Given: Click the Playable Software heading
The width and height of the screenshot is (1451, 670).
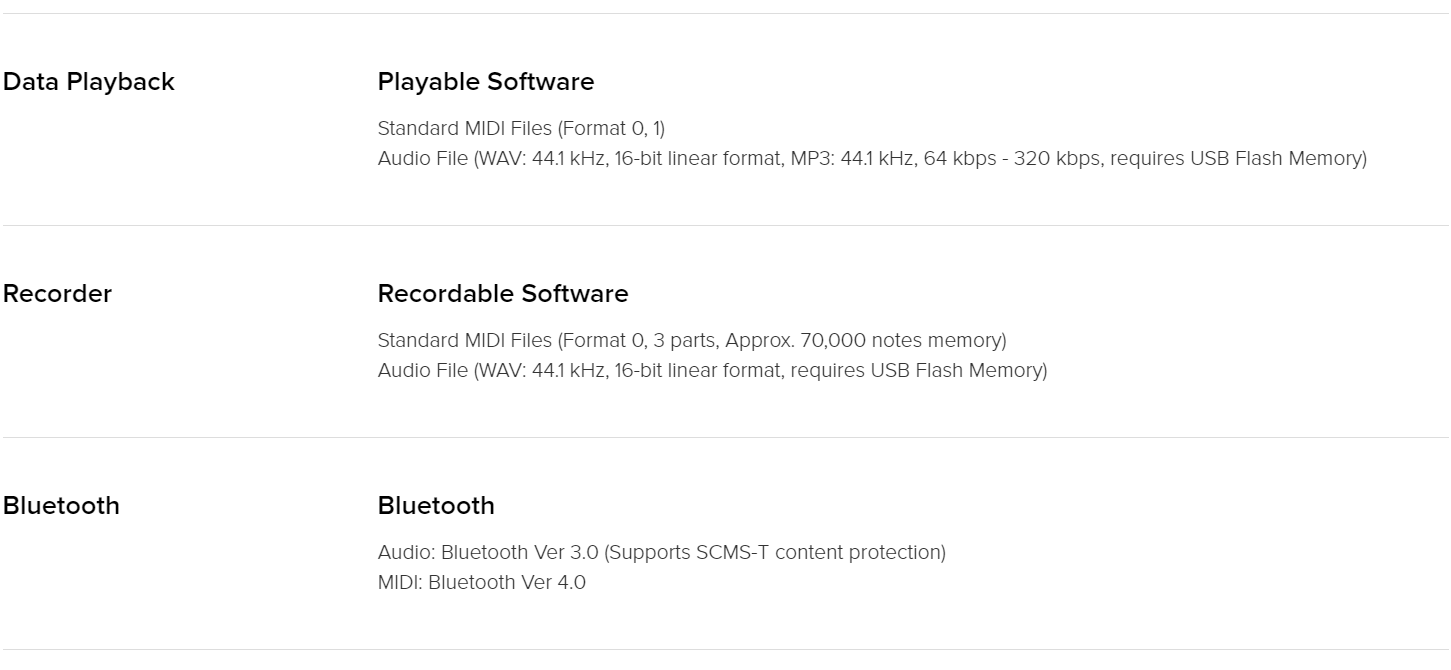Looking at the screenshot, I should click(x=486, y=82).
